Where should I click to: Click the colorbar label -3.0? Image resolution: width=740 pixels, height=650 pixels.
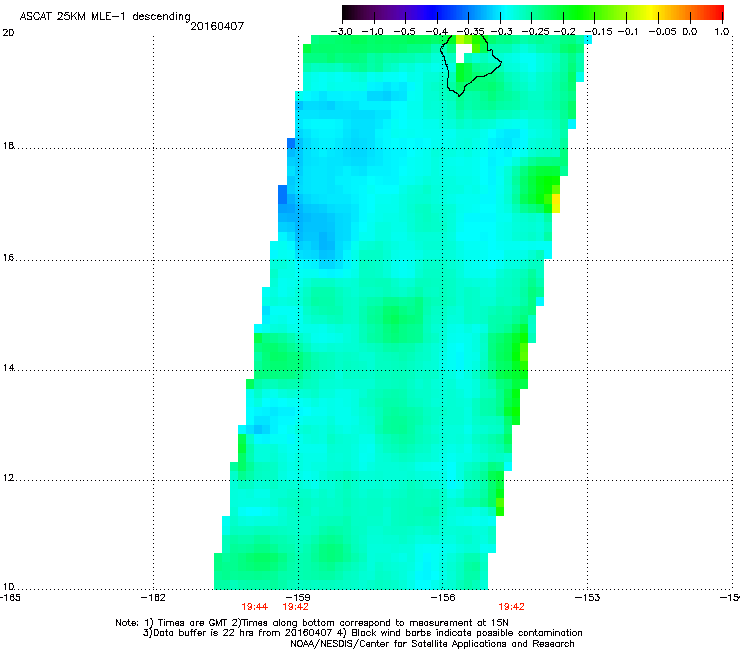pyautogui.click(x=341, y=32)
